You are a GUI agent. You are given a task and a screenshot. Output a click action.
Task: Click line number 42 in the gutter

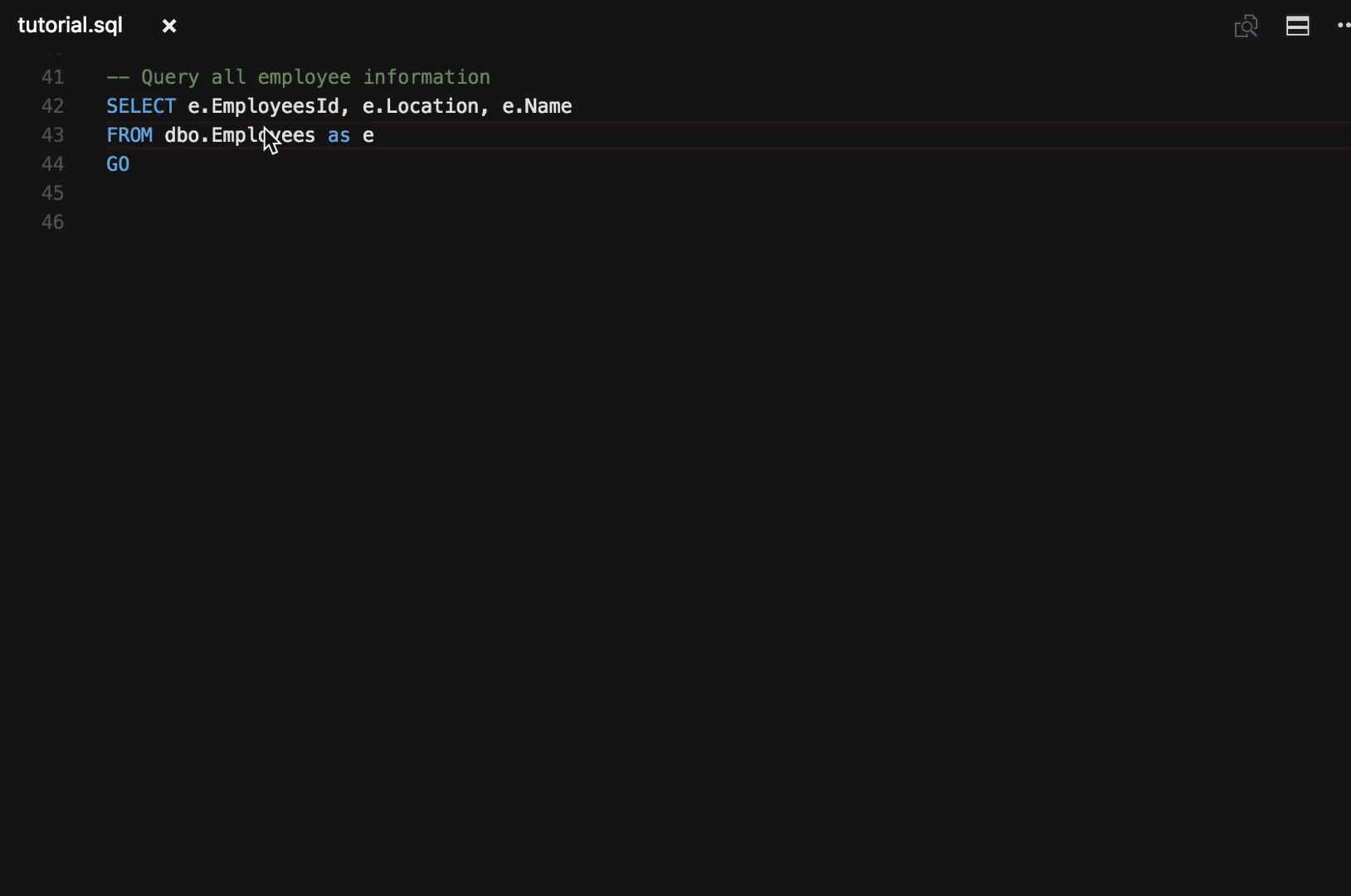click(x=51, y=105)
